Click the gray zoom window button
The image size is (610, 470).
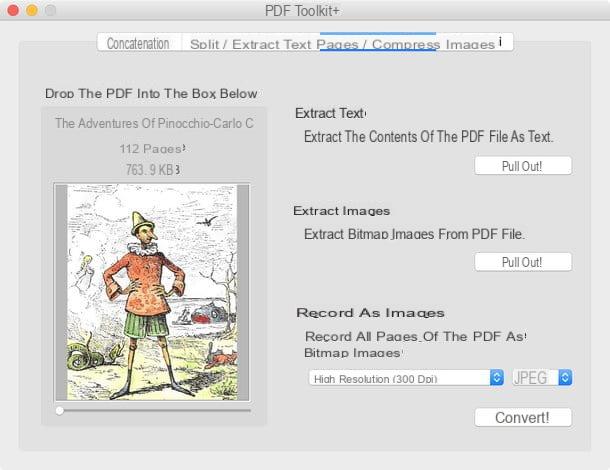[50, 10]
